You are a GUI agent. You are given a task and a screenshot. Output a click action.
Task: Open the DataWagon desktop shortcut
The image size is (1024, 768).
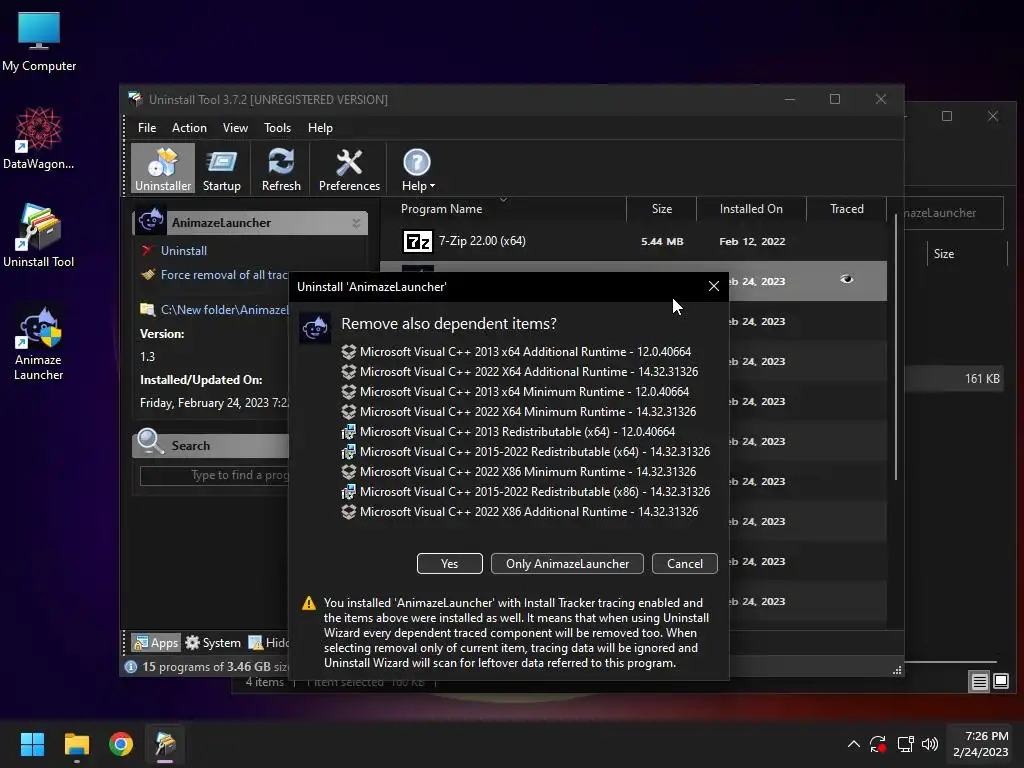point(39,139)
